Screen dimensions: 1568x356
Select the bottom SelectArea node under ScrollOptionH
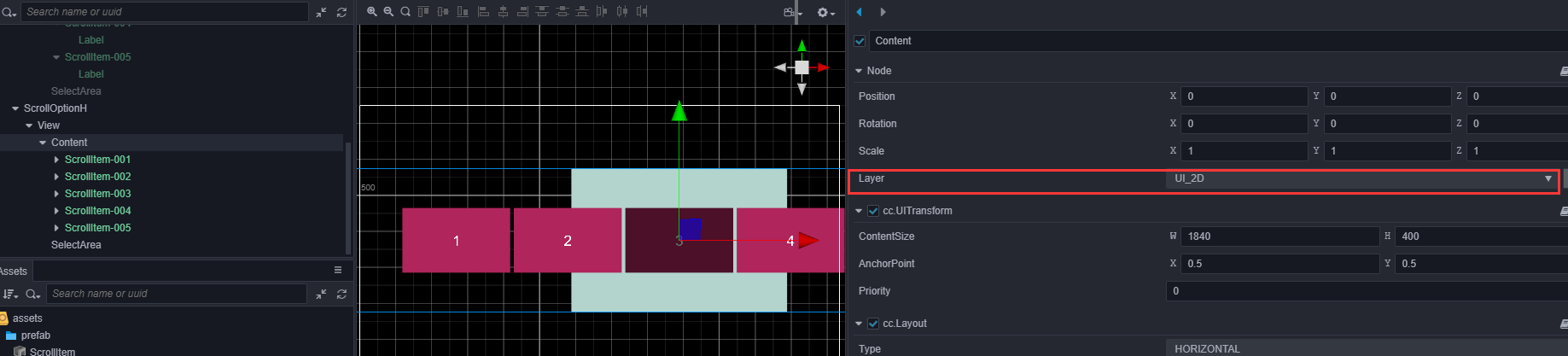pos(76,245)
